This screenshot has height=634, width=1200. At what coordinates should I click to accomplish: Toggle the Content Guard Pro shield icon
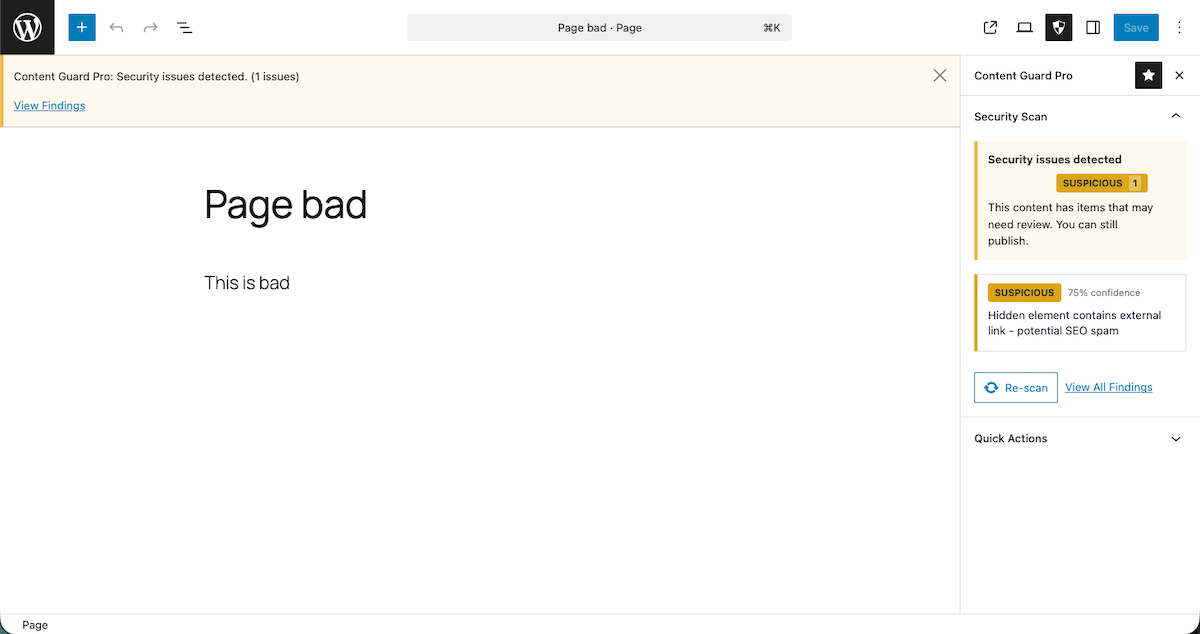(1059, 27)
